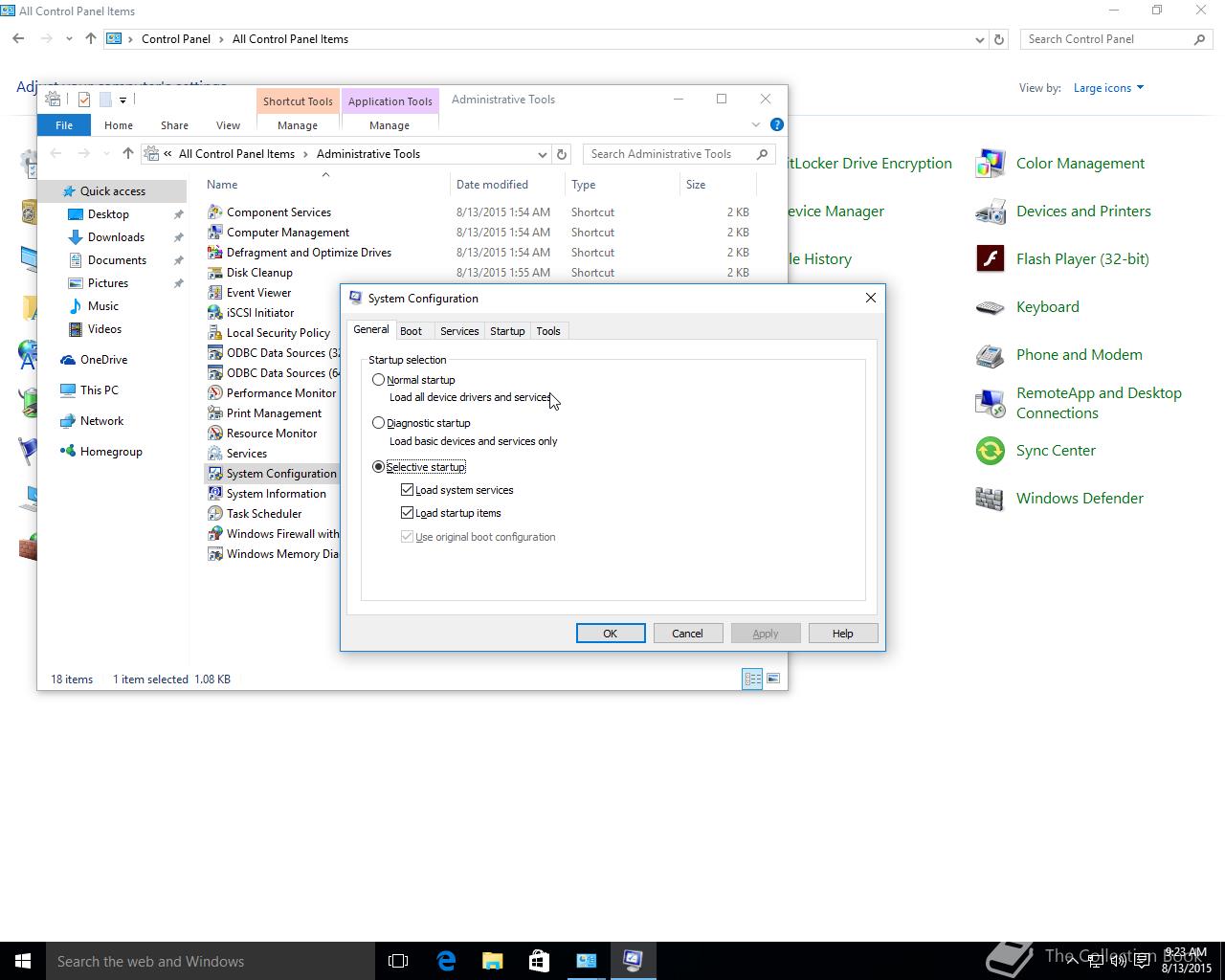Click the Task Scheduler icon
The height and width of the screenshot is (980, 1225).
pyautogui.click(x=215, y=514)
